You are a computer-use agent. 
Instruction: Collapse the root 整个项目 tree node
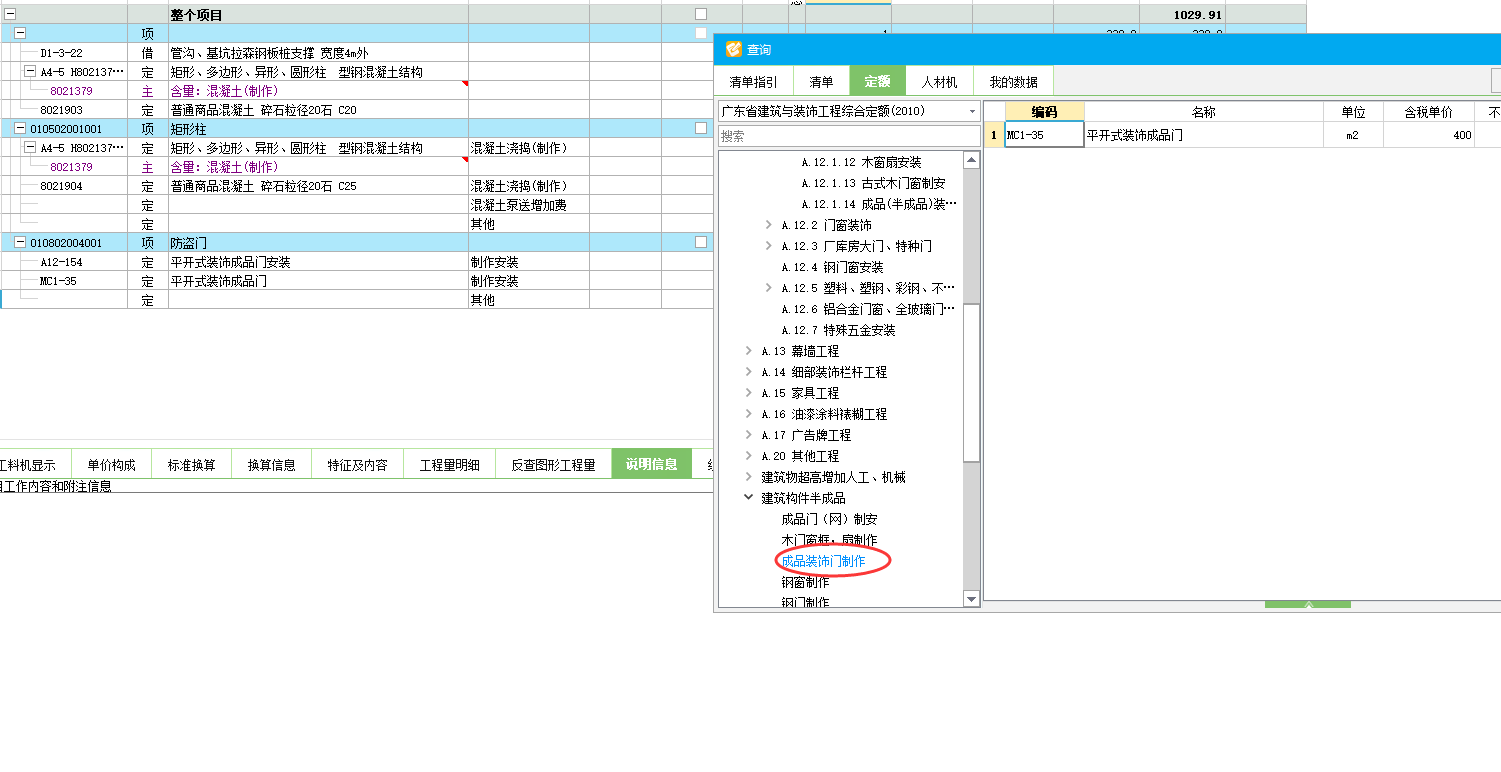tap(10, 15)
